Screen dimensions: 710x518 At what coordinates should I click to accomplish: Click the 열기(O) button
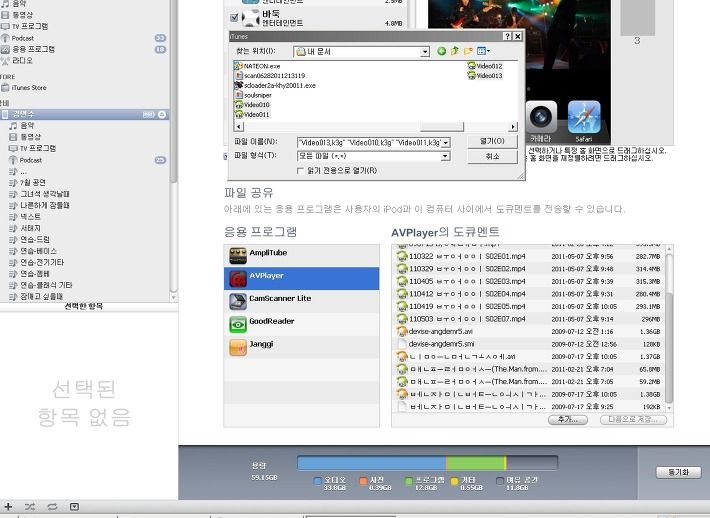pos(492,142)
